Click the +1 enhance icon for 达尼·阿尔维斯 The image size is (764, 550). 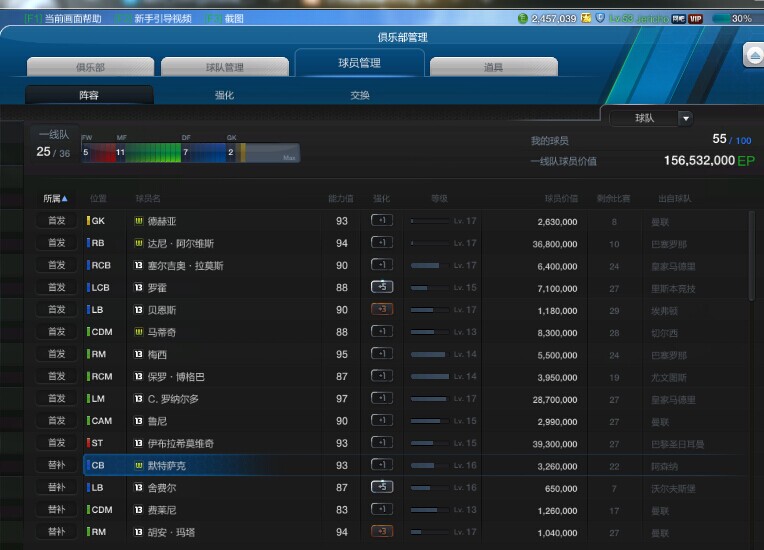[382, 242]
